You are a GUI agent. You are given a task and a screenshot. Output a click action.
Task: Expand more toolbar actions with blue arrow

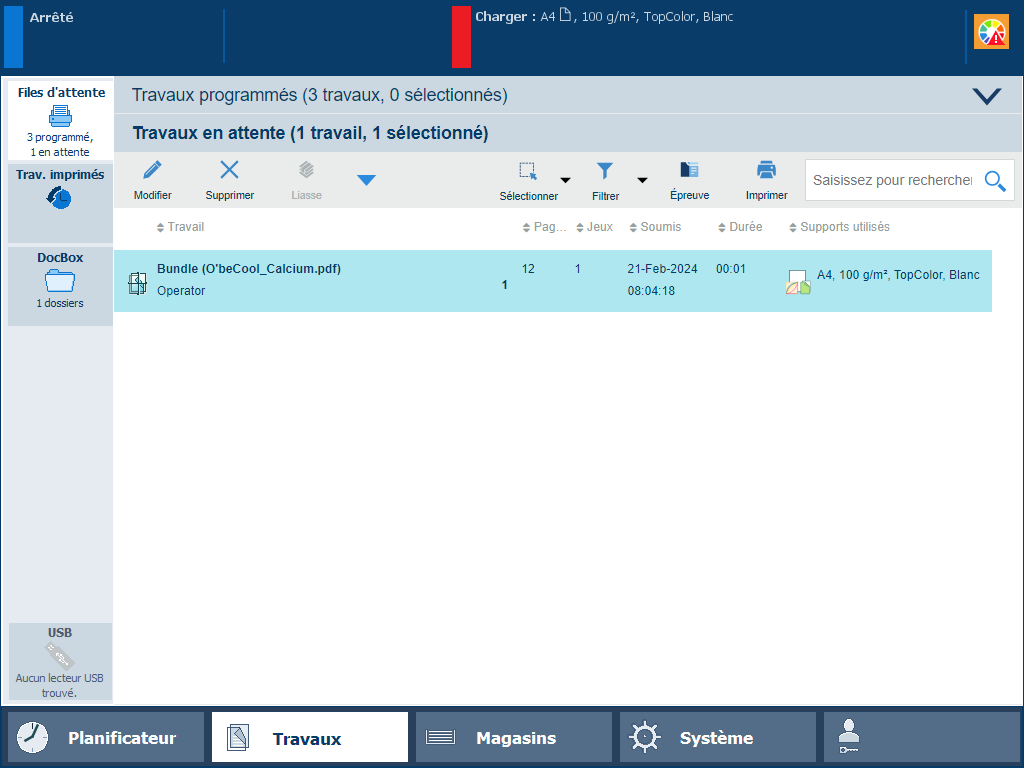tap(366, 180)
